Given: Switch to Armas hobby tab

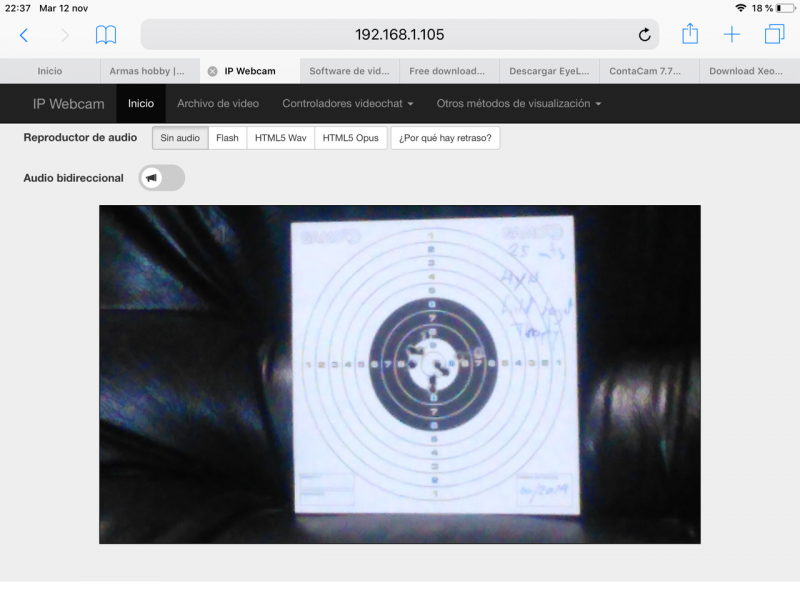Looking at the screenshot, I should click(x=147, y=71).
